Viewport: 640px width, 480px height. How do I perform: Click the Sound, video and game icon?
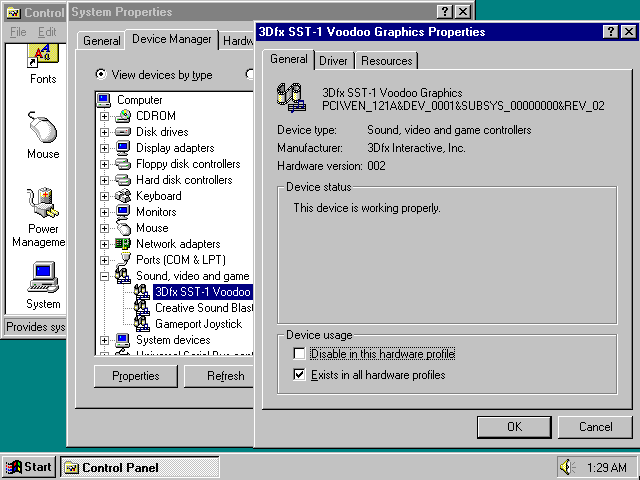(123, 276)
